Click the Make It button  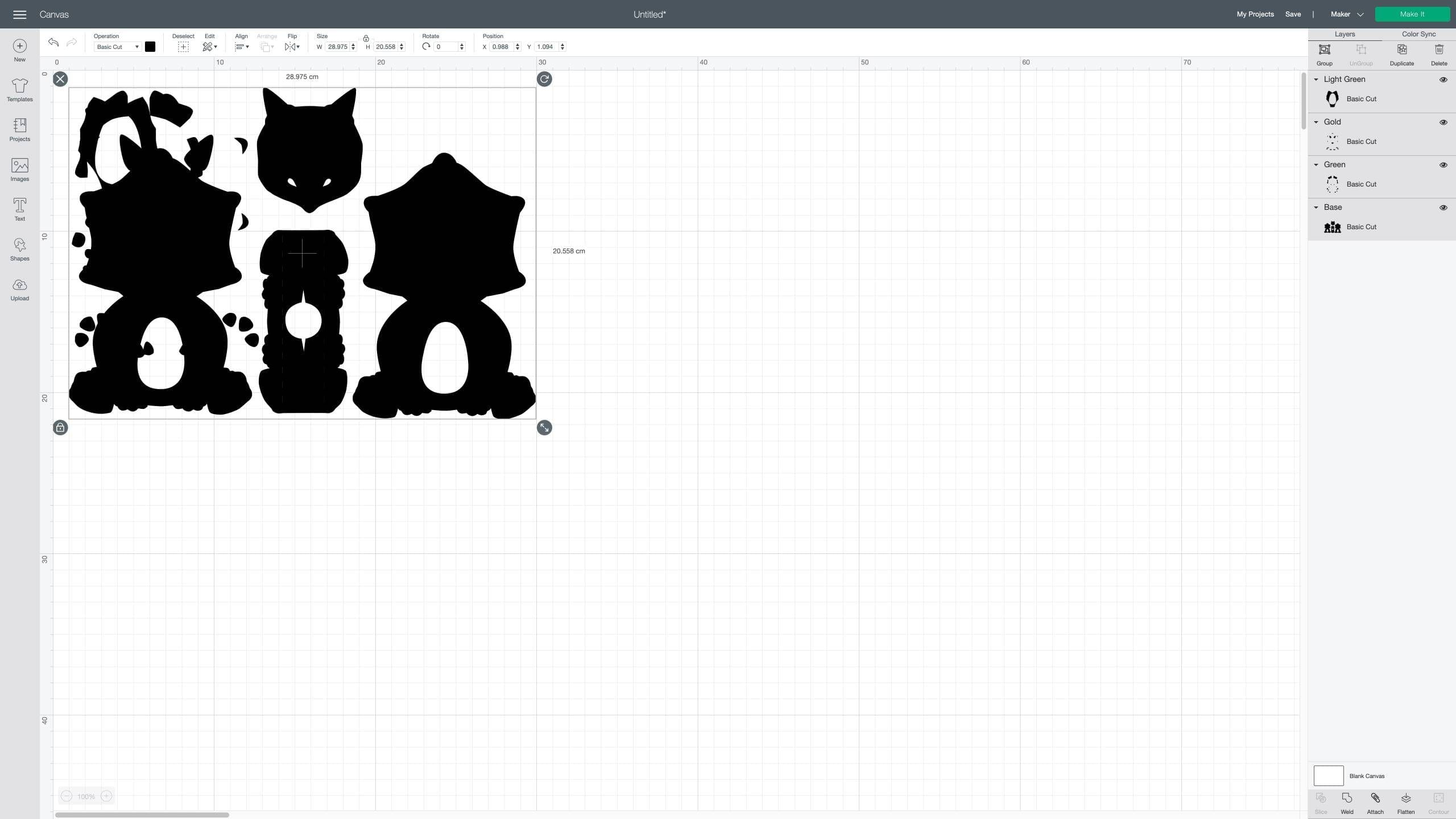(1412, 14)
